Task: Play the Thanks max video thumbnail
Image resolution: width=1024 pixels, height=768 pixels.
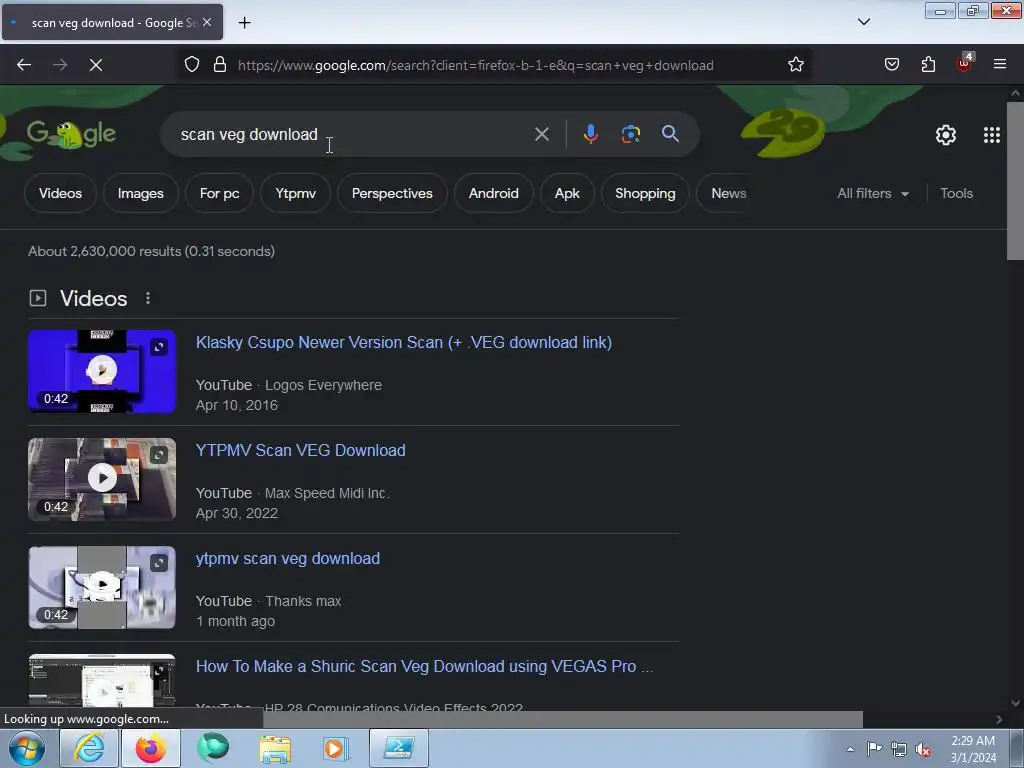Action: tap(102, 587)
